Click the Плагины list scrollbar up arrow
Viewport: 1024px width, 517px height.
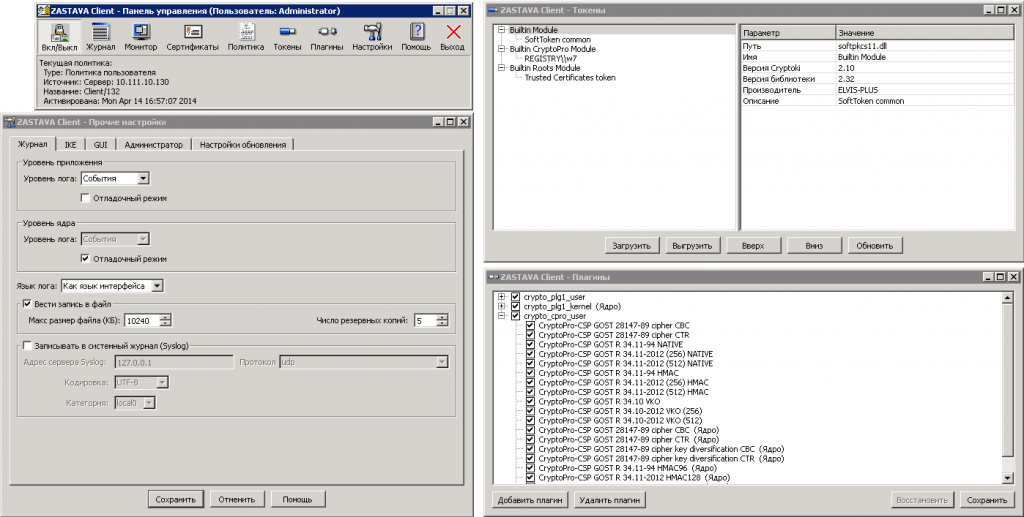click(1007, 298)
